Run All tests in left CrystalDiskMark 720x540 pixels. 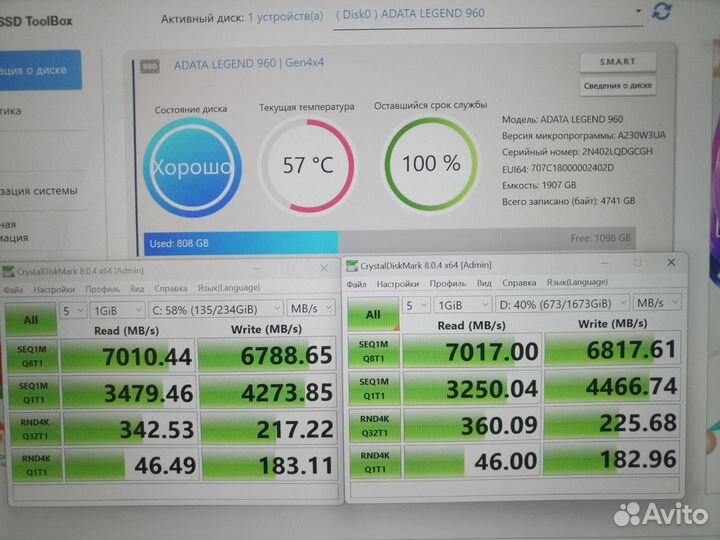tap(31, 319)
